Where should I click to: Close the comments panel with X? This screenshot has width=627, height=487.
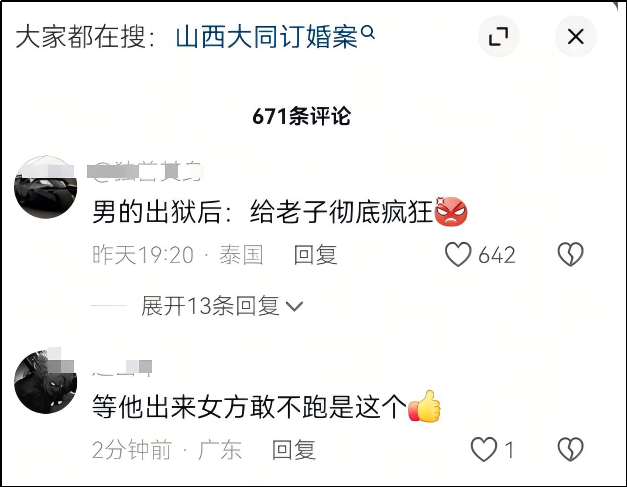click(x=576, y=36)
